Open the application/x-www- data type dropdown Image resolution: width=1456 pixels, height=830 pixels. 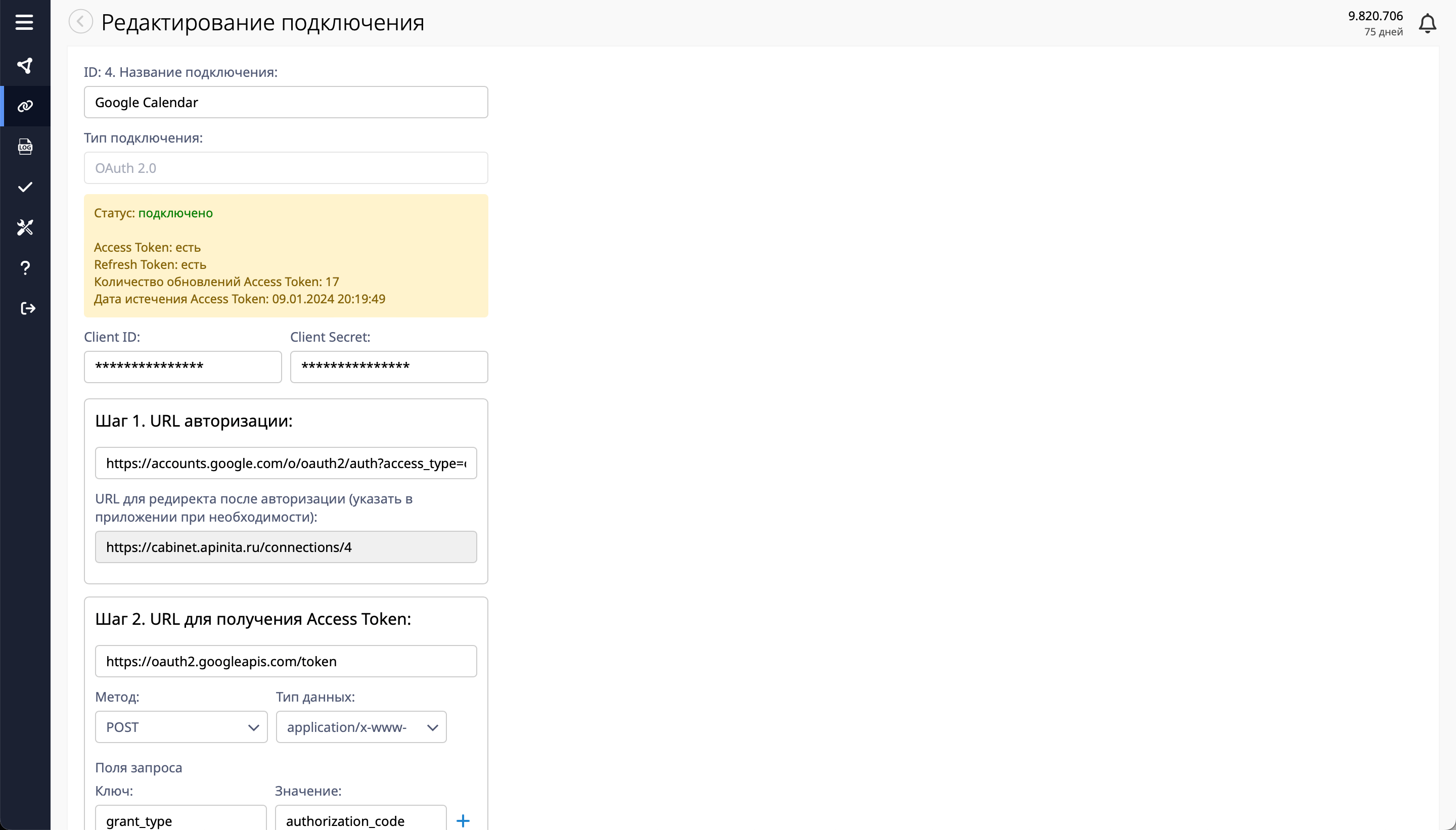pyautogui.click(x=361, y=727)
